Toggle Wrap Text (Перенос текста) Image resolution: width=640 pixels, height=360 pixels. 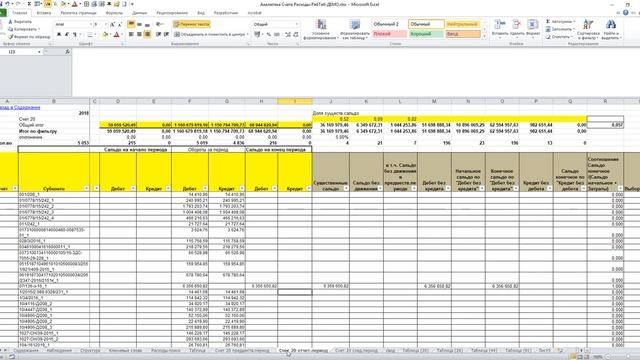pyautogui.click(x=191, y=24)
